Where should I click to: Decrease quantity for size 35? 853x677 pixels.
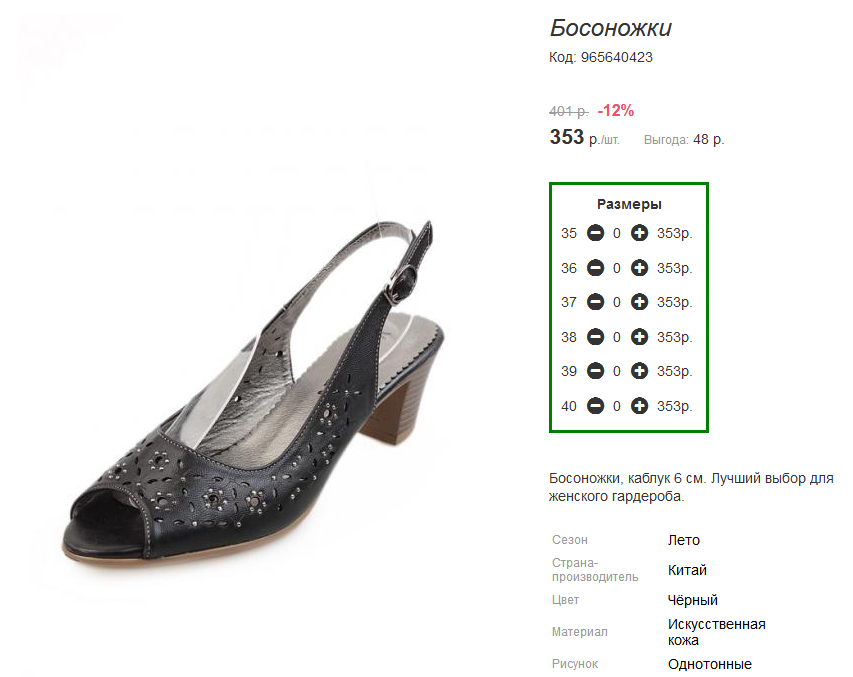(x=595, y=233)
